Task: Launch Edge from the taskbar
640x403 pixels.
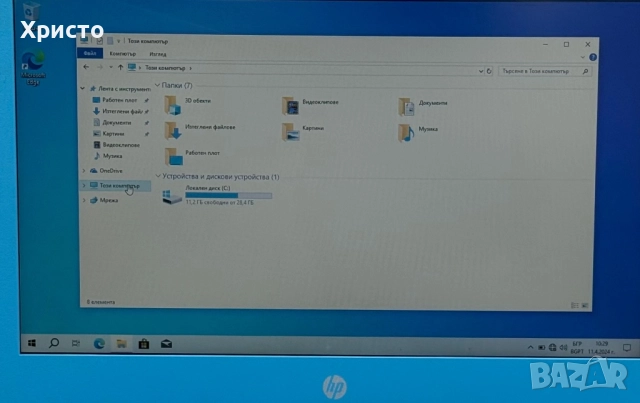Action: point(99,344)
